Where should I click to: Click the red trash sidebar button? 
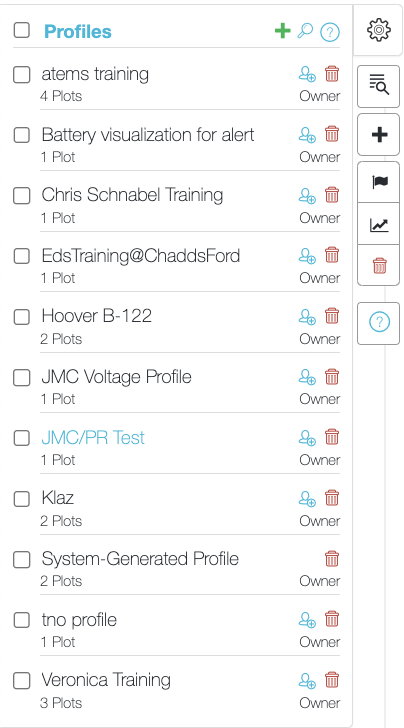[378, 265]
